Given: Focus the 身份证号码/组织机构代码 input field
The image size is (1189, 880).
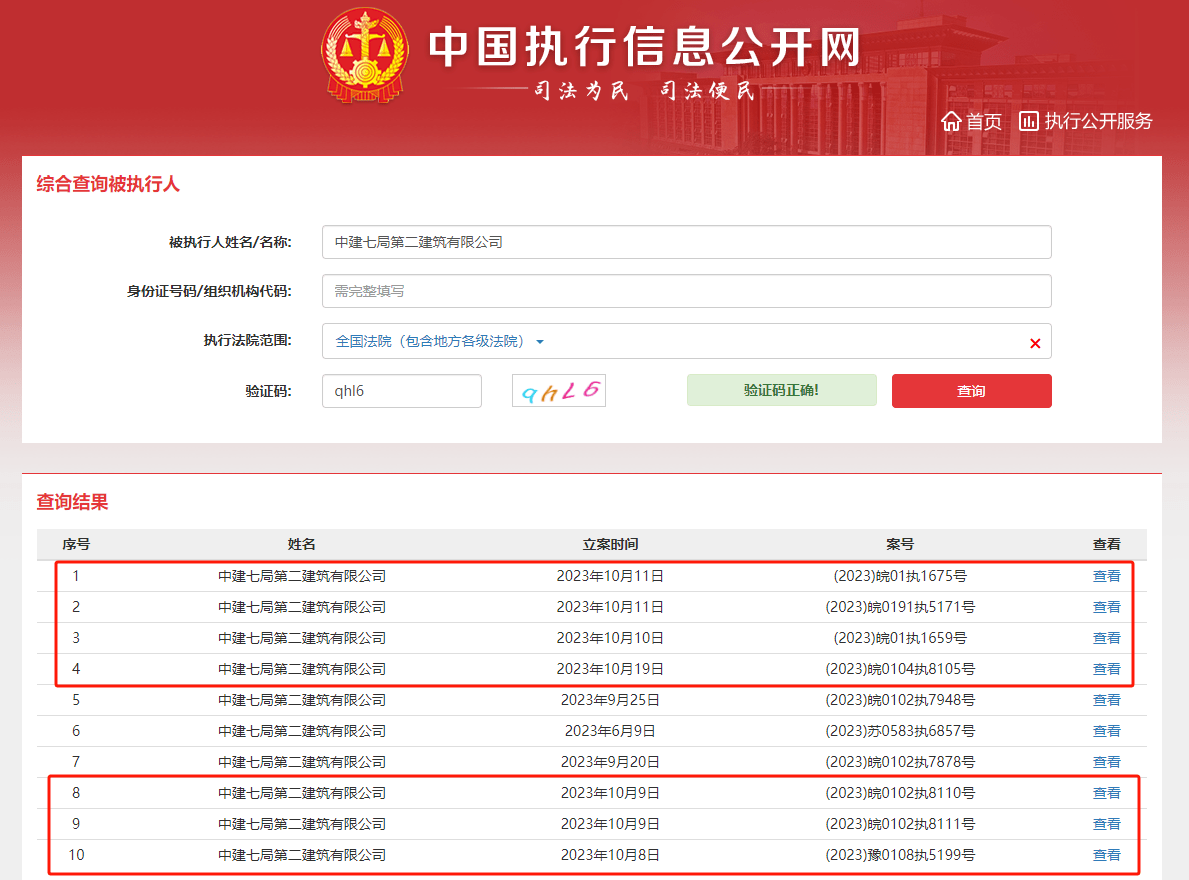Looking at the screenshot, I should point(686,291).
